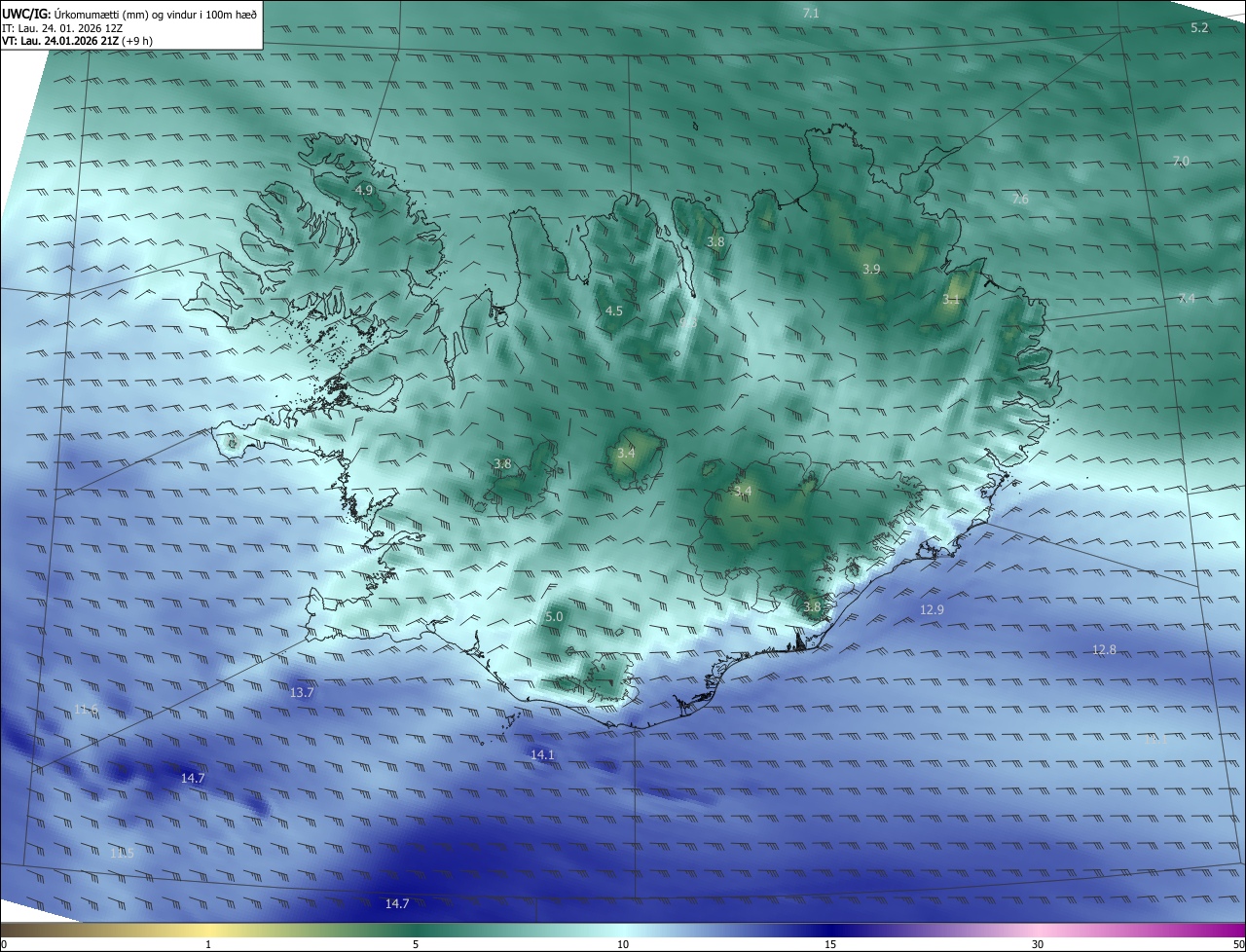This screenshot has height=952, width=1246.
Task: Click the 7.4 value label
Action: (x=1187, y=298)
